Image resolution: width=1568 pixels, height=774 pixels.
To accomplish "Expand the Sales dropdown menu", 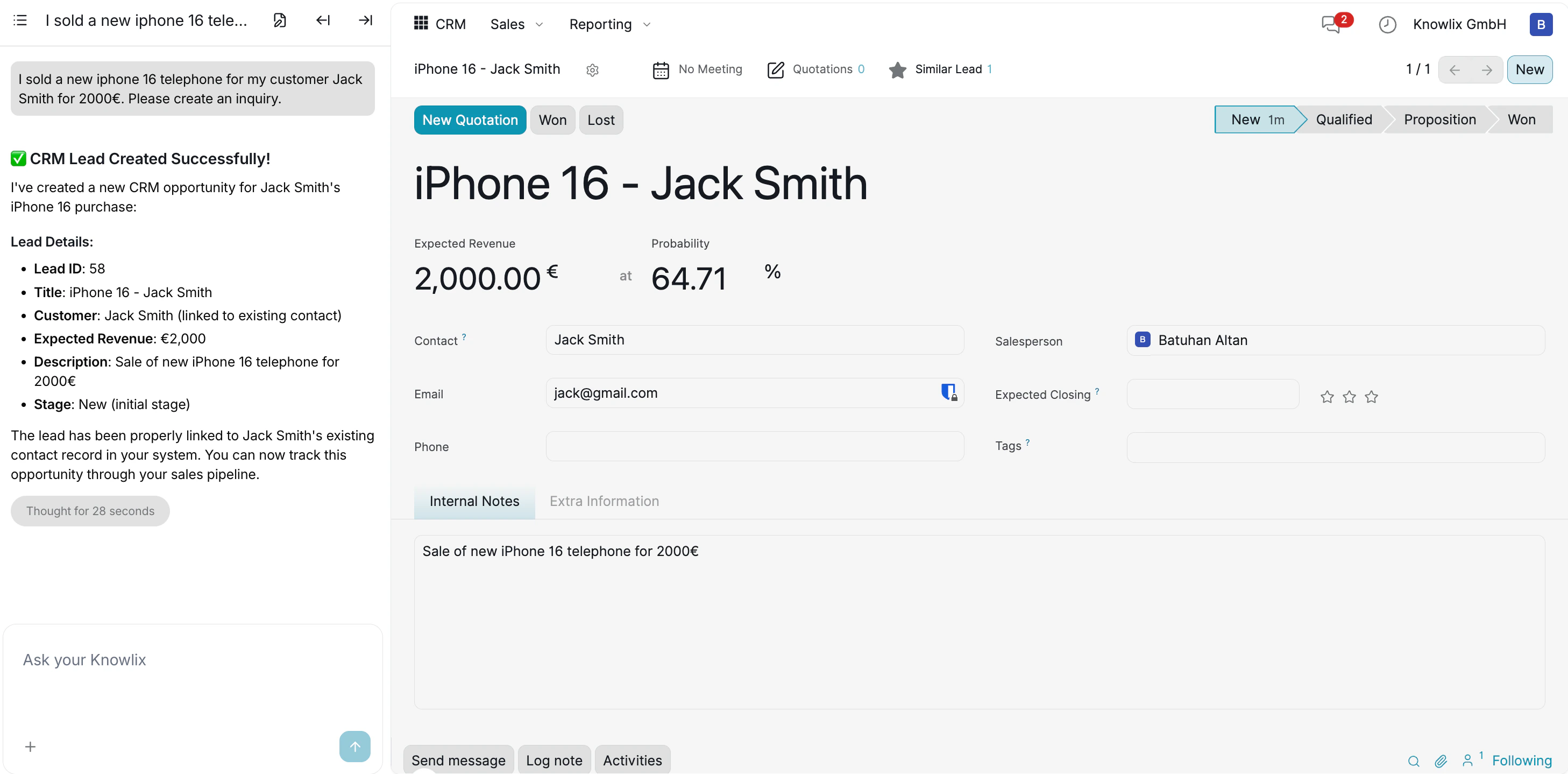I will (516, 24).
